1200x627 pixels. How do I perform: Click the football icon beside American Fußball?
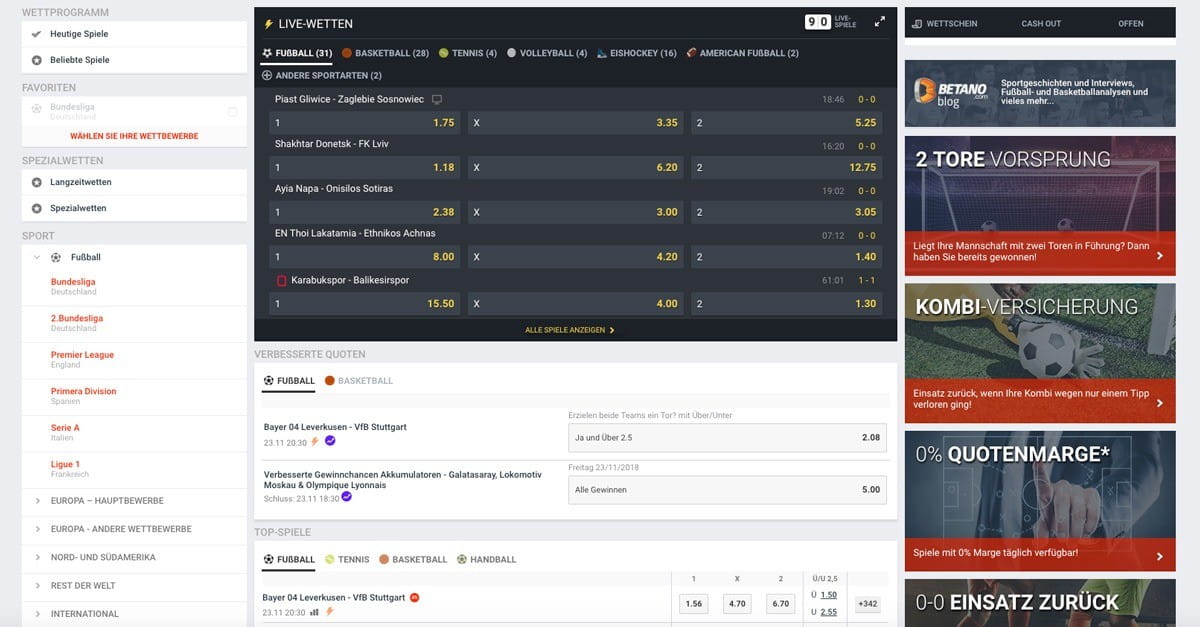691,53
